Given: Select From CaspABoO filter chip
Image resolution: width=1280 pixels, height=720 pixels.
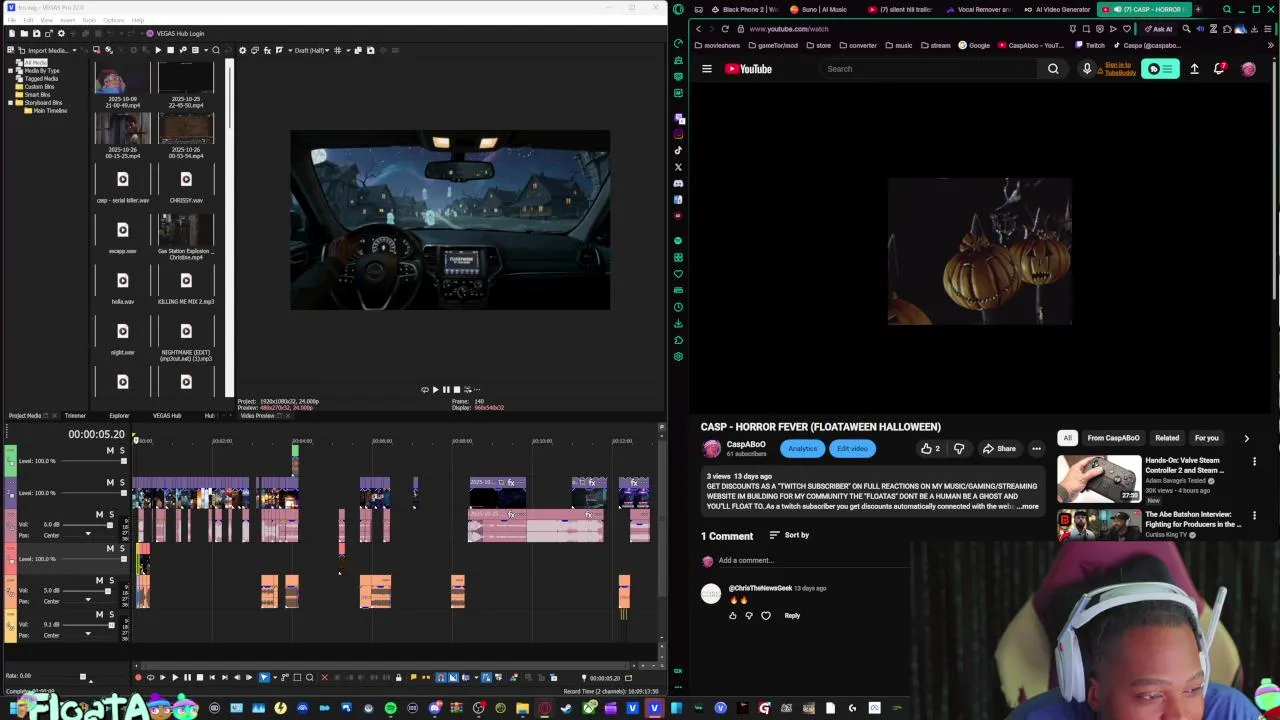Looking at the screenshot, I should point(1113,438).
